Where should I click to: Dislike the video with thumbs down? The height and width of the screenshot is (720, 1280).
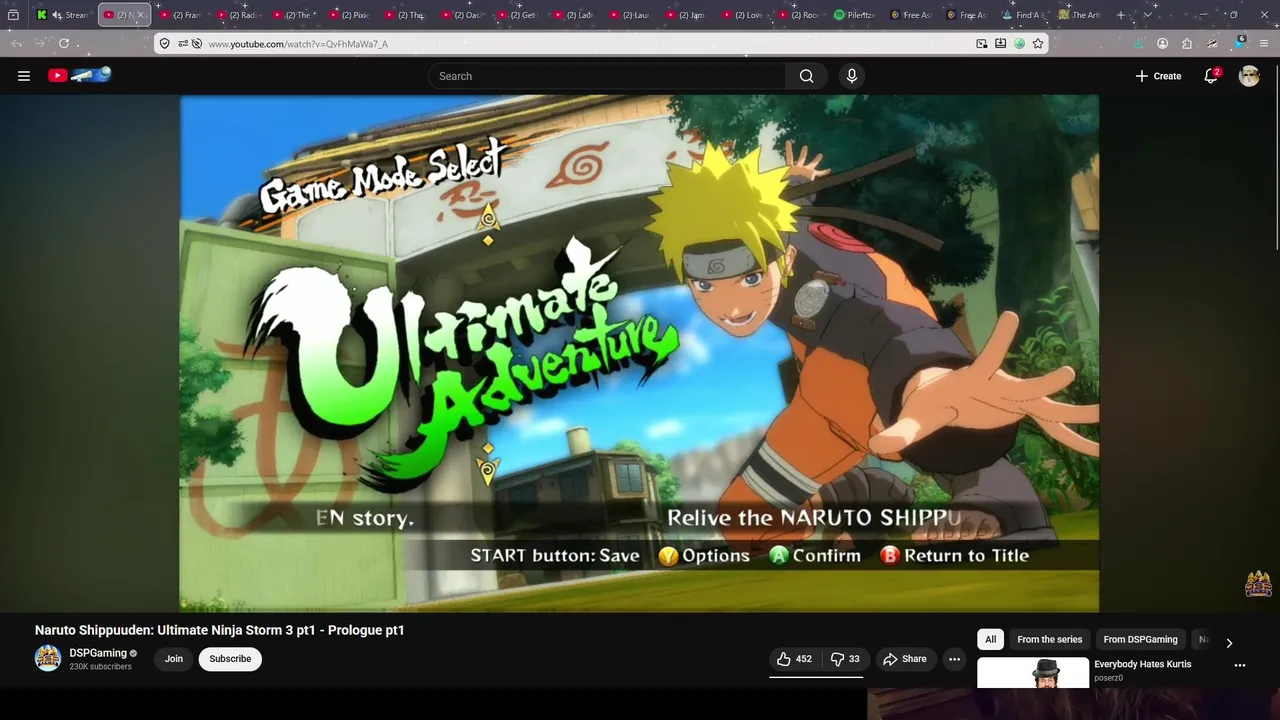tap(845, 659)
